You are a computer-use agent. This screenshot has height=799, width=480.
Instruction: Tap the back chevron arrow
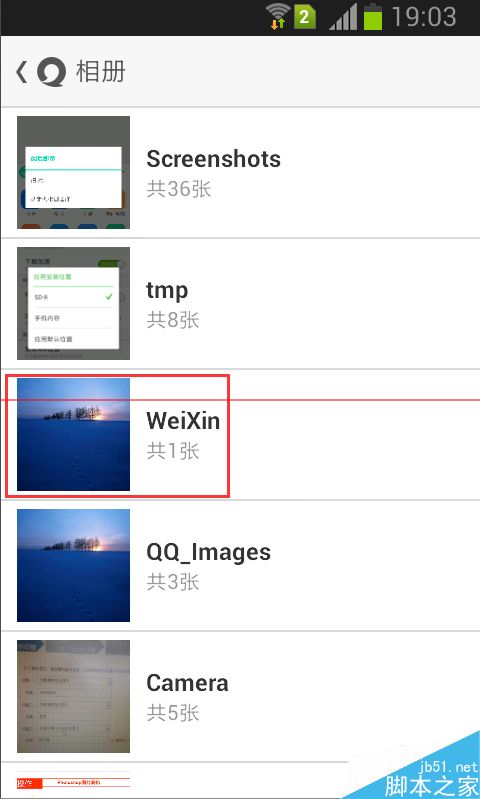21,72
